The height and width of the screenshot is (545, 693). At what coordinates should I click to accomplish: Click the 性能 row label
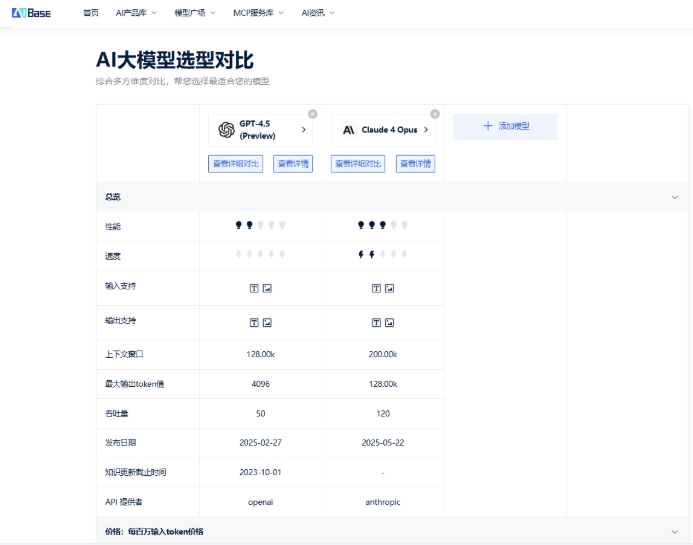[x=113, y=227]
